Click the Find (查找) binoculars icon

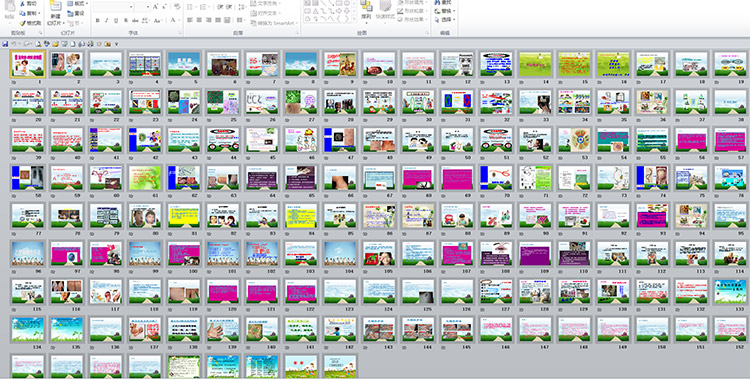pyautogui.click(x=438, y=2)
